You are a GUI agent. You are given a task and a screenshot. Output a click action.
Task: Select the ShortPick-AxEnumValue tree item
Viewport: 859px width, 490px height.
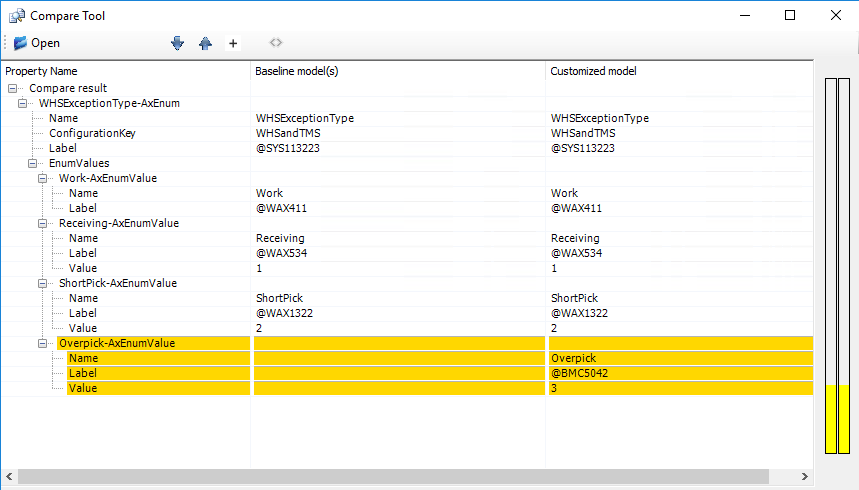(117, 283)
